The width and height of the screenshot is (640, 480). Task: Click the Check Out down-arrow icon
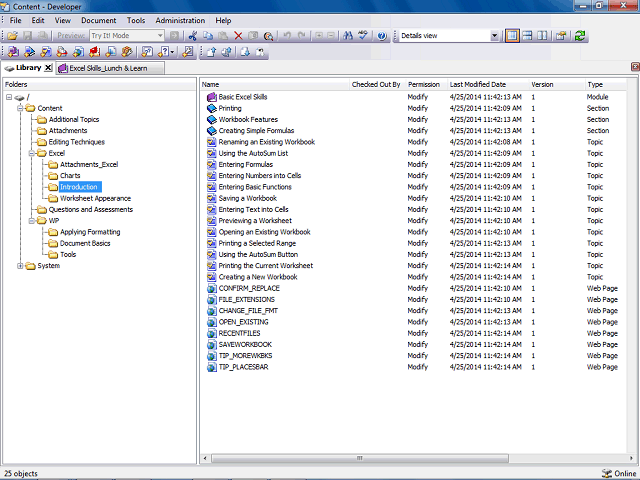click(x=245, y=52)
